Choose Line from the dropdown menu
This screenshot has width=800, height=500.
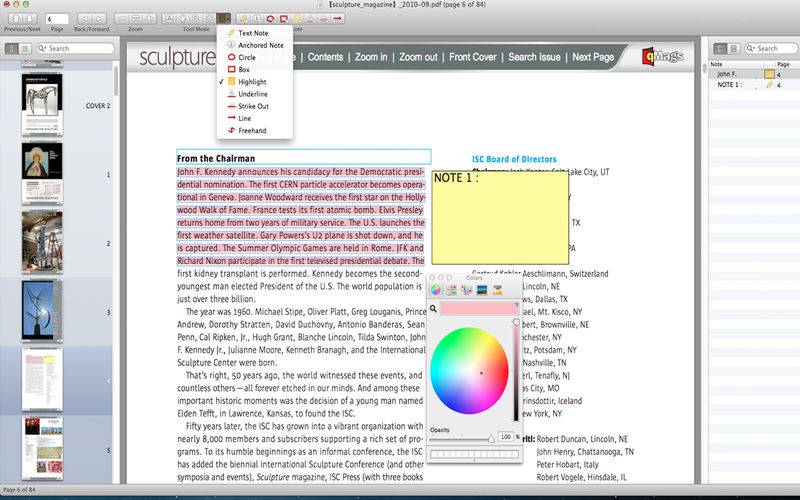pyautogui.click(x=255, y=118)
